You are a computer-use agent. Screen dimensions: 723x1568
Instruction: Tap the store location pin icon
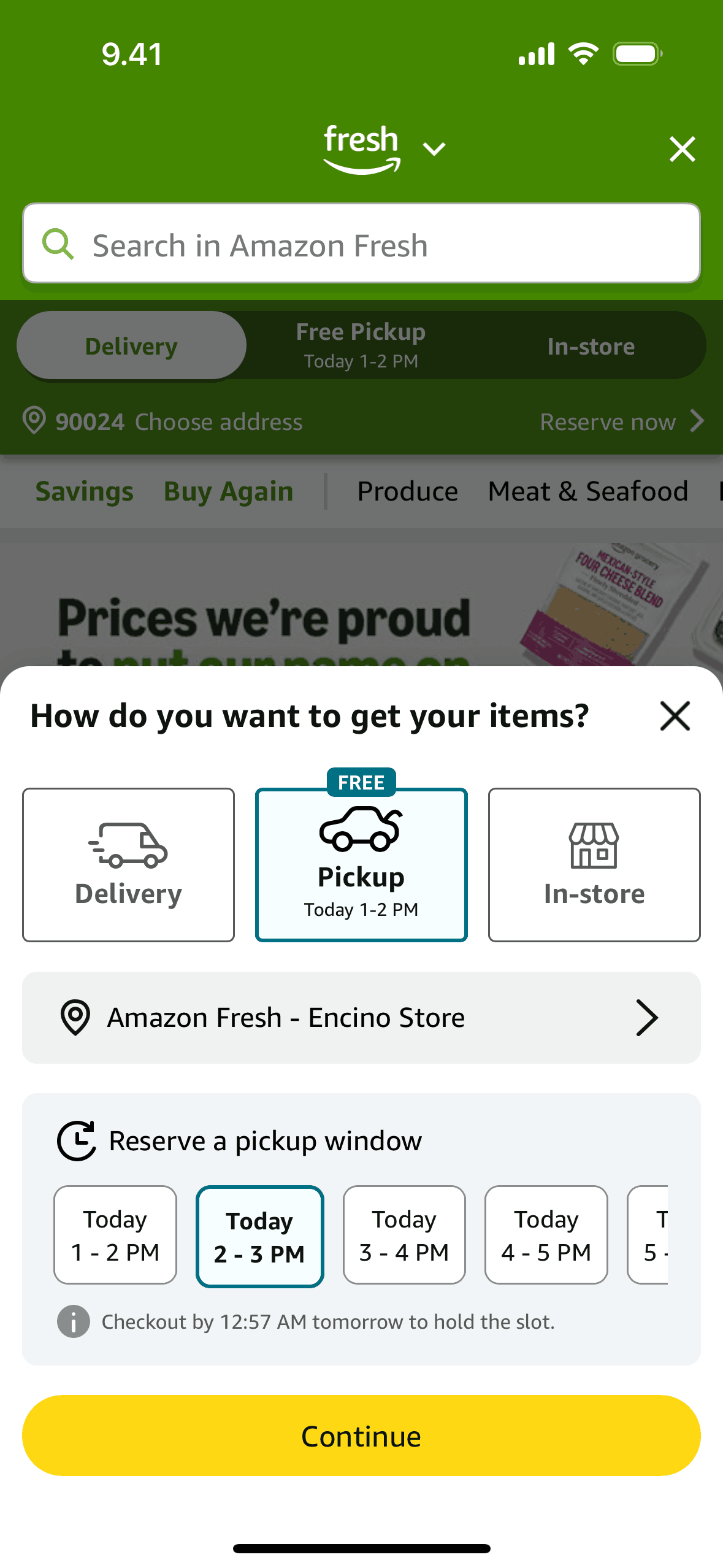[75, 1017]
